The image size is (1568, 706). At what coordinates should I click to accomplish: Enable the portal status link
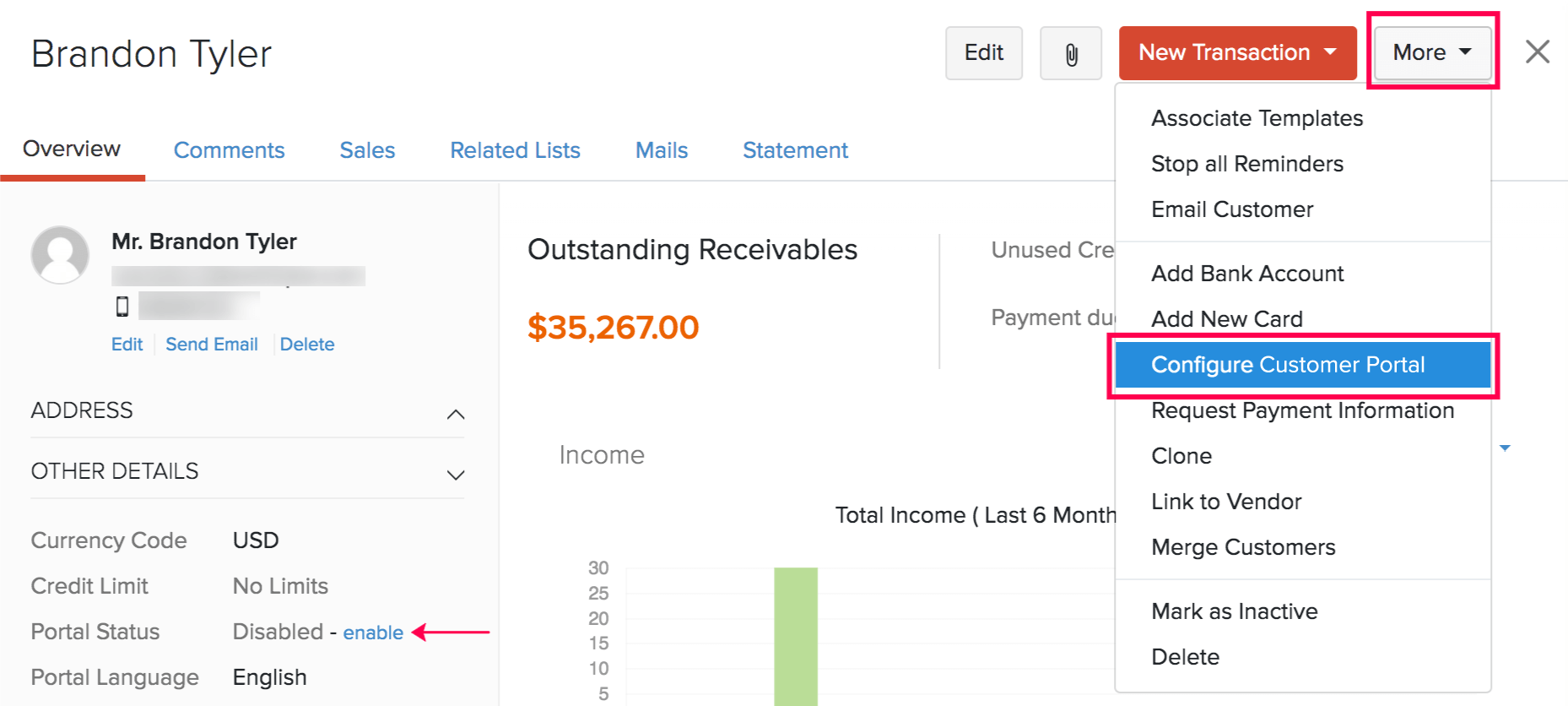point(373,633)
